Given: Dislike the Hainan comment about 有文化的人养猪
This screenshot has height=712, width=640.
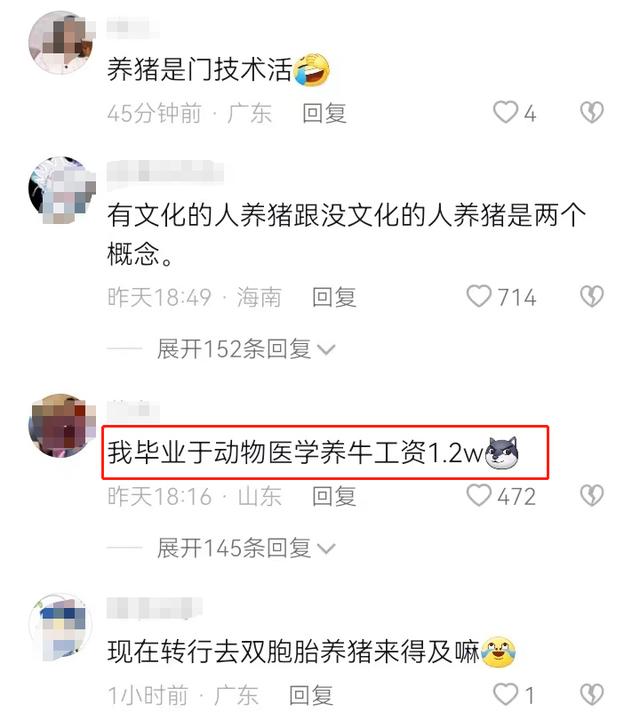Looking at the screenshot, I should [x=592, y=296].
